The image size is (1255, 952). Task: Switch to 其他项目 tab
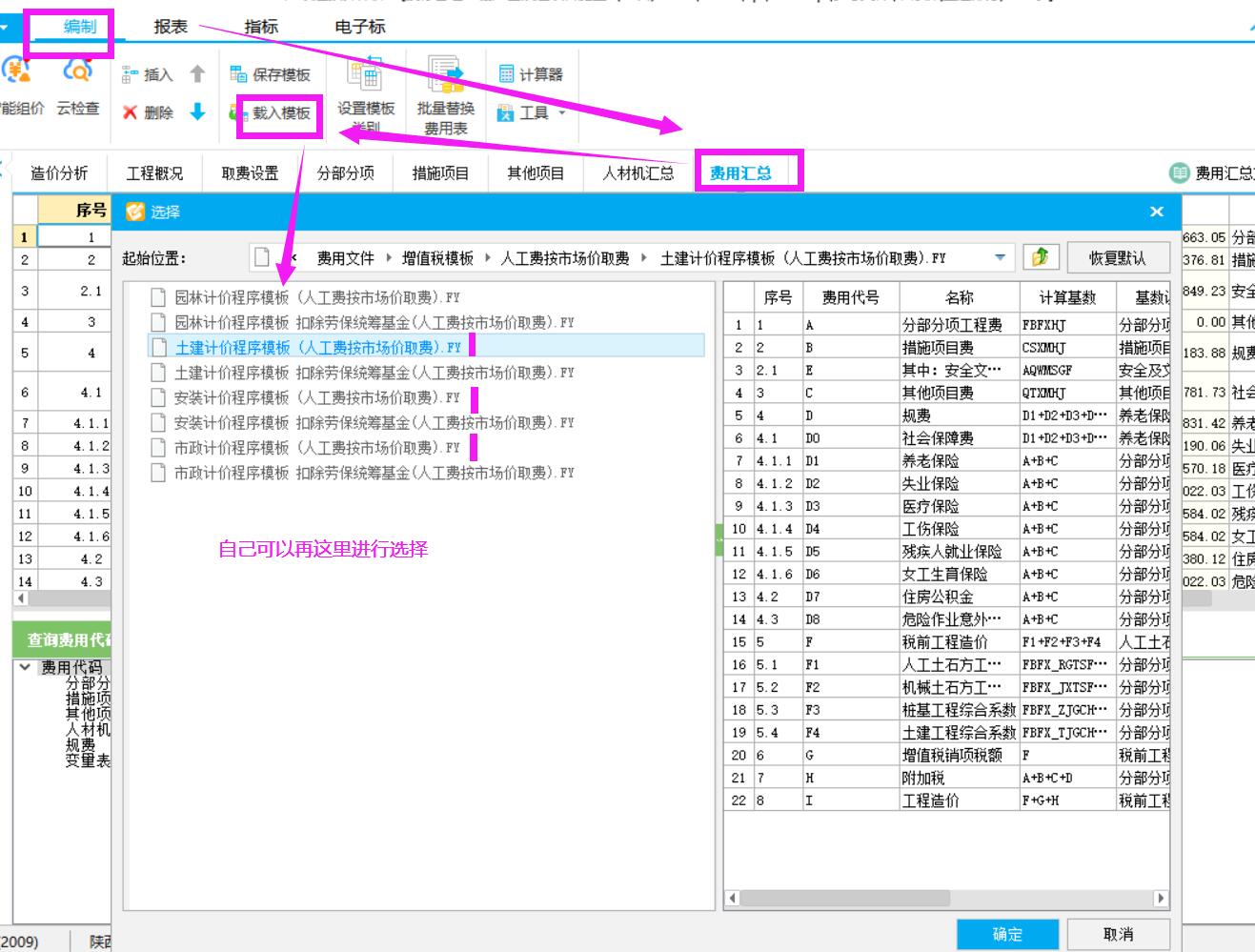coord(536,172)
